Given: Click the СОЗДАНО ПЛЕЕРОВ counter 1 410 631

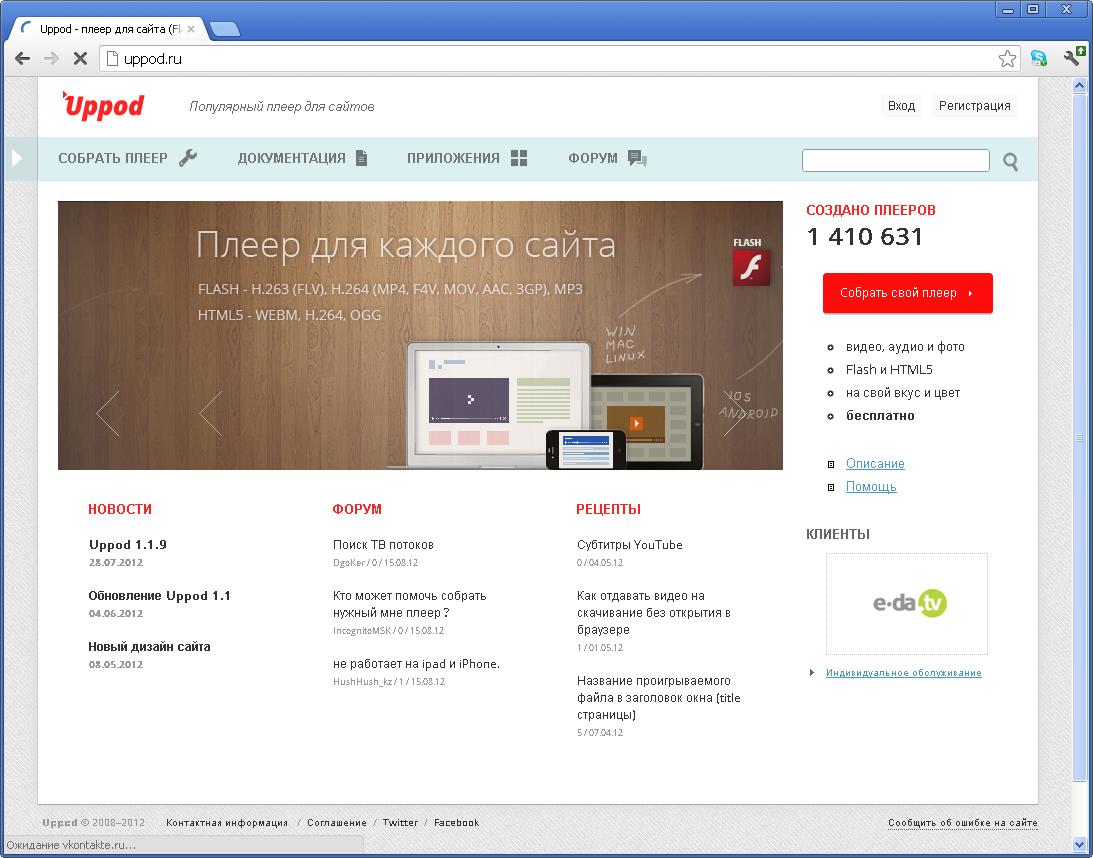Looking at the screenshot, I should pyautogui.click(x=864, y=237).
